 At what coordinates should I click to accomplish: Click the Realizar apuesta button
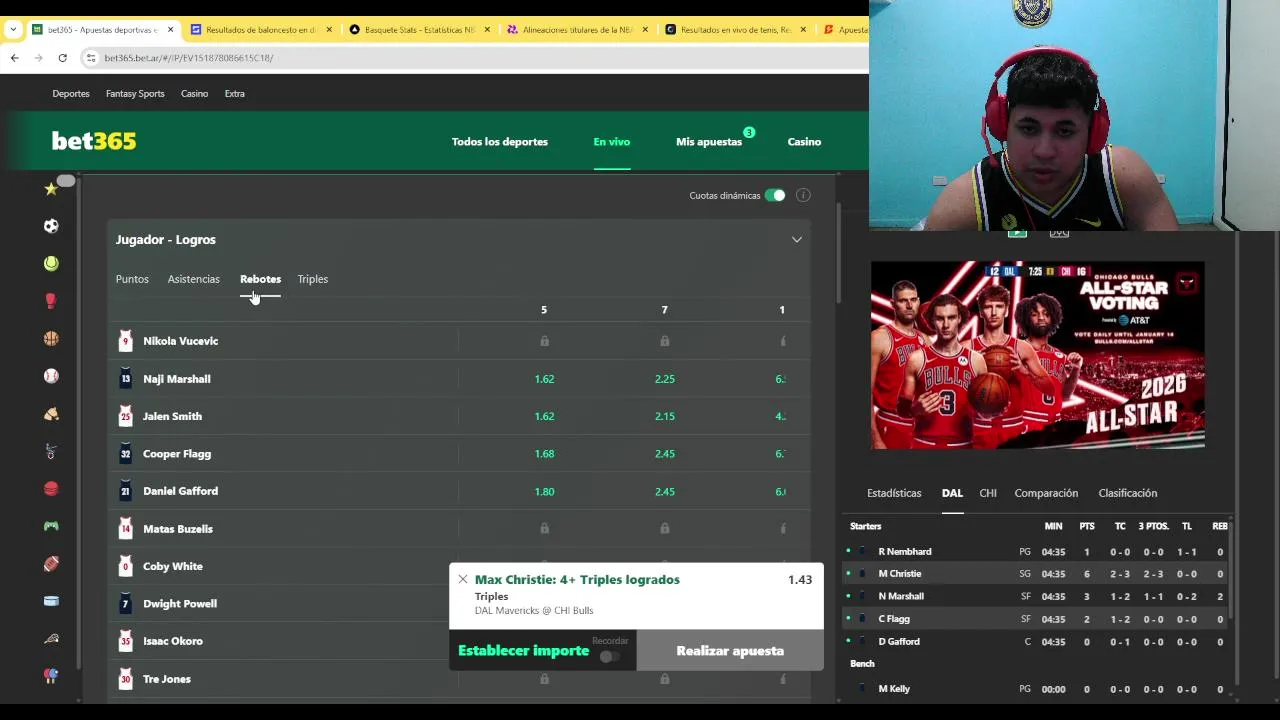[730, 650]
